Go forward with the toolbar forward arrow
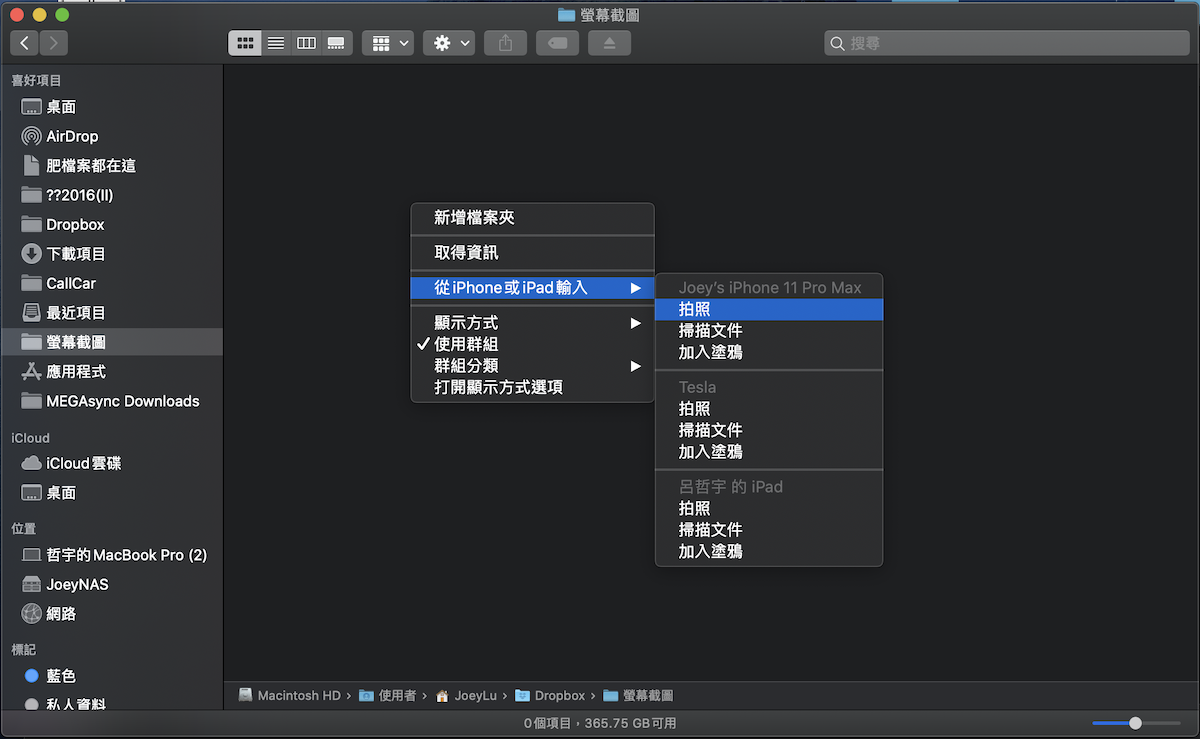Image resolution: width=1200 pixels, height=739 pixels. click(54, 43)
